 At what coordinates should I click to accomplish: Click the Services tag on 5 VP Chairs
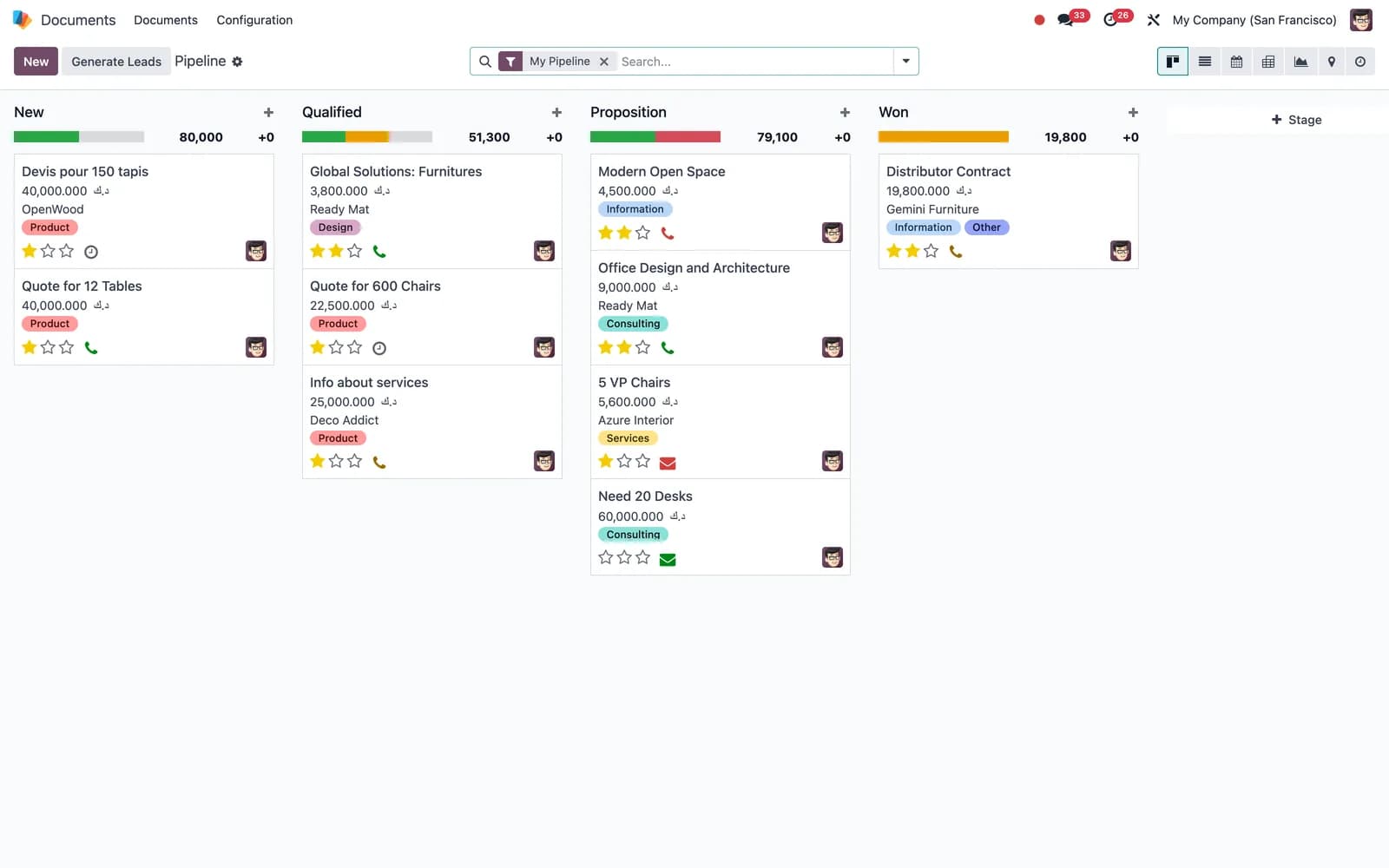[x=628, y=438]
